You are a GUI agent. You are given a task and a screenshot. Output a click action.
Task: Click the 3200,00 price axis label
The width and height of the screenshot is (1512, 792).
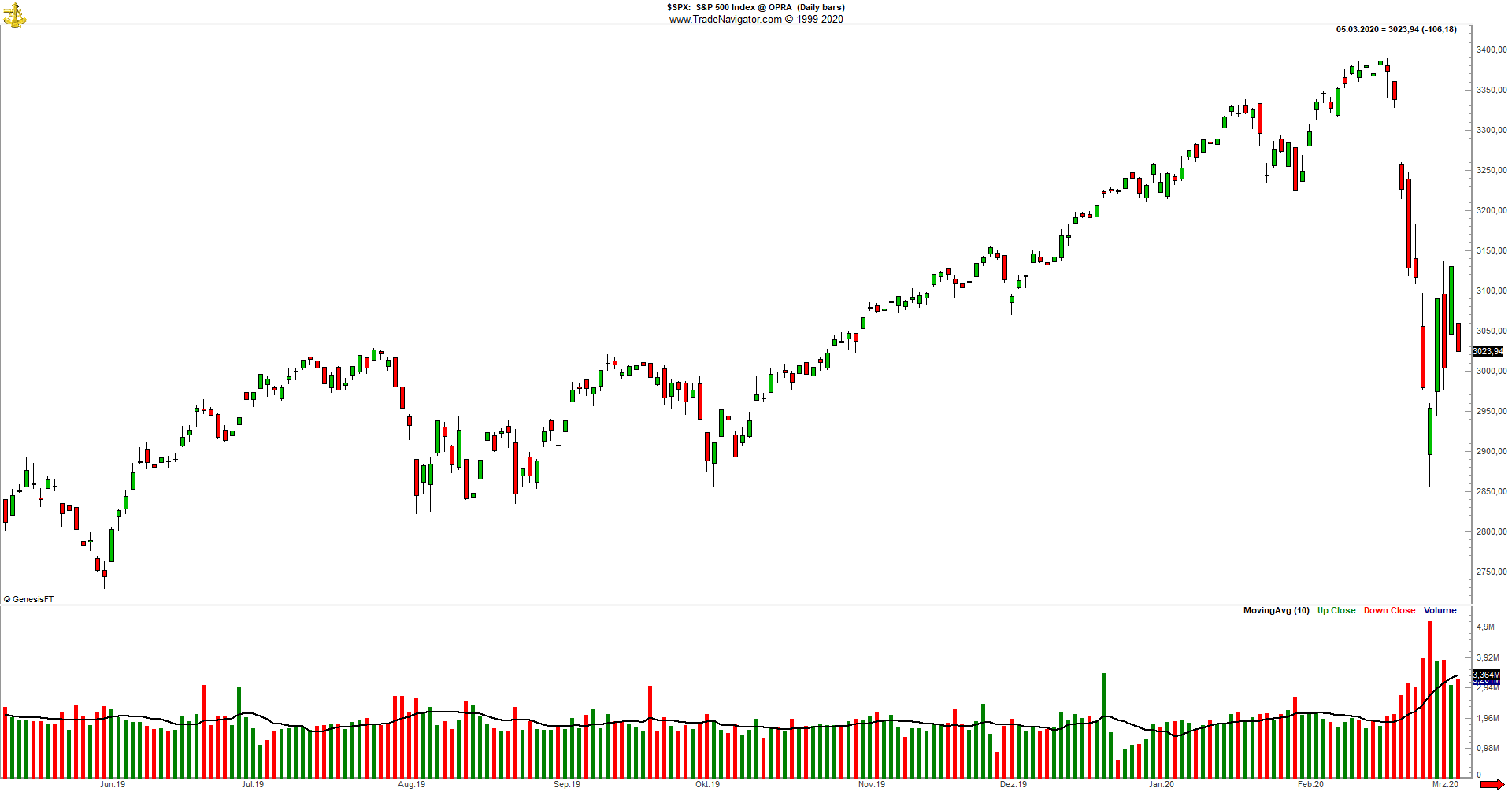click(x=1492, y=210)
